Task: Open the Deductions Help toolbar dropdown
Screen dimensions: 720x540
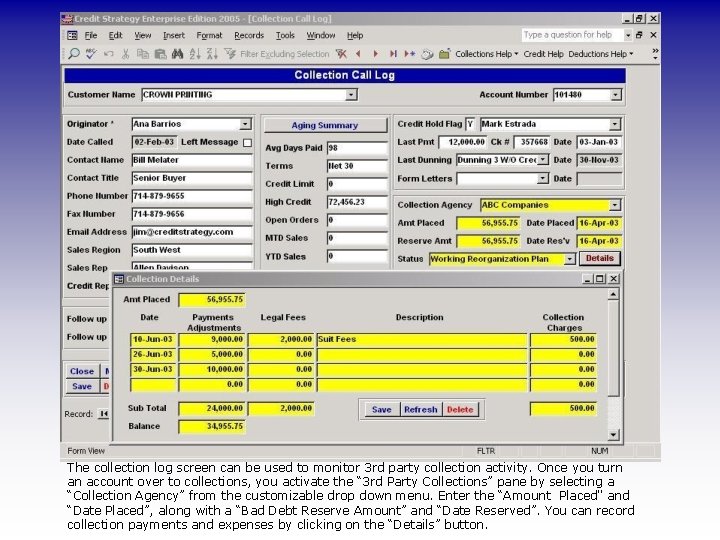Action: 601,54
